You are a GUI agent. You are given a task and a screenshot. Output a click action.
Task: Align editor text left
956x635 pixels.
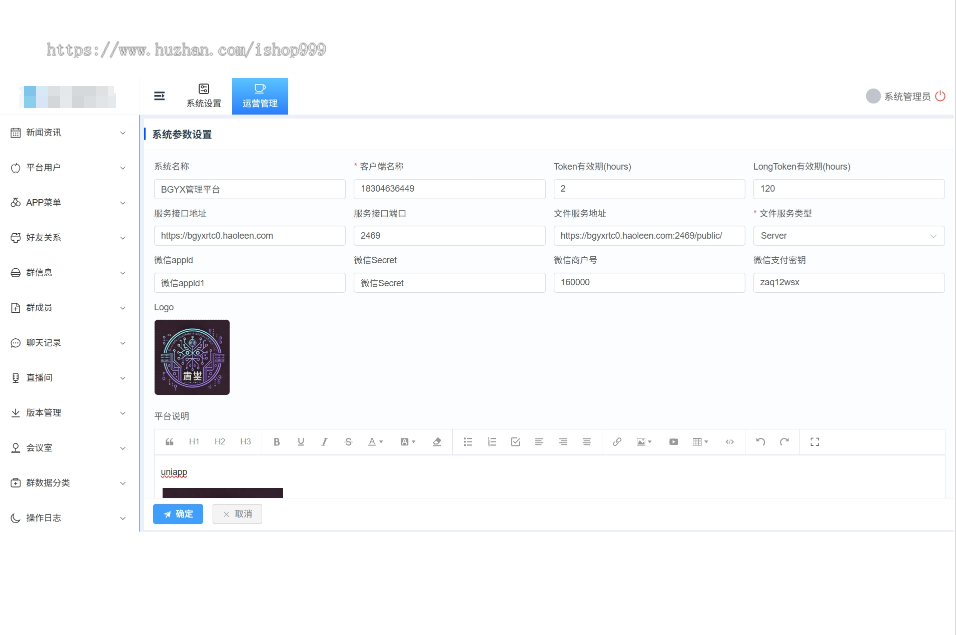(x=539, y=442)
